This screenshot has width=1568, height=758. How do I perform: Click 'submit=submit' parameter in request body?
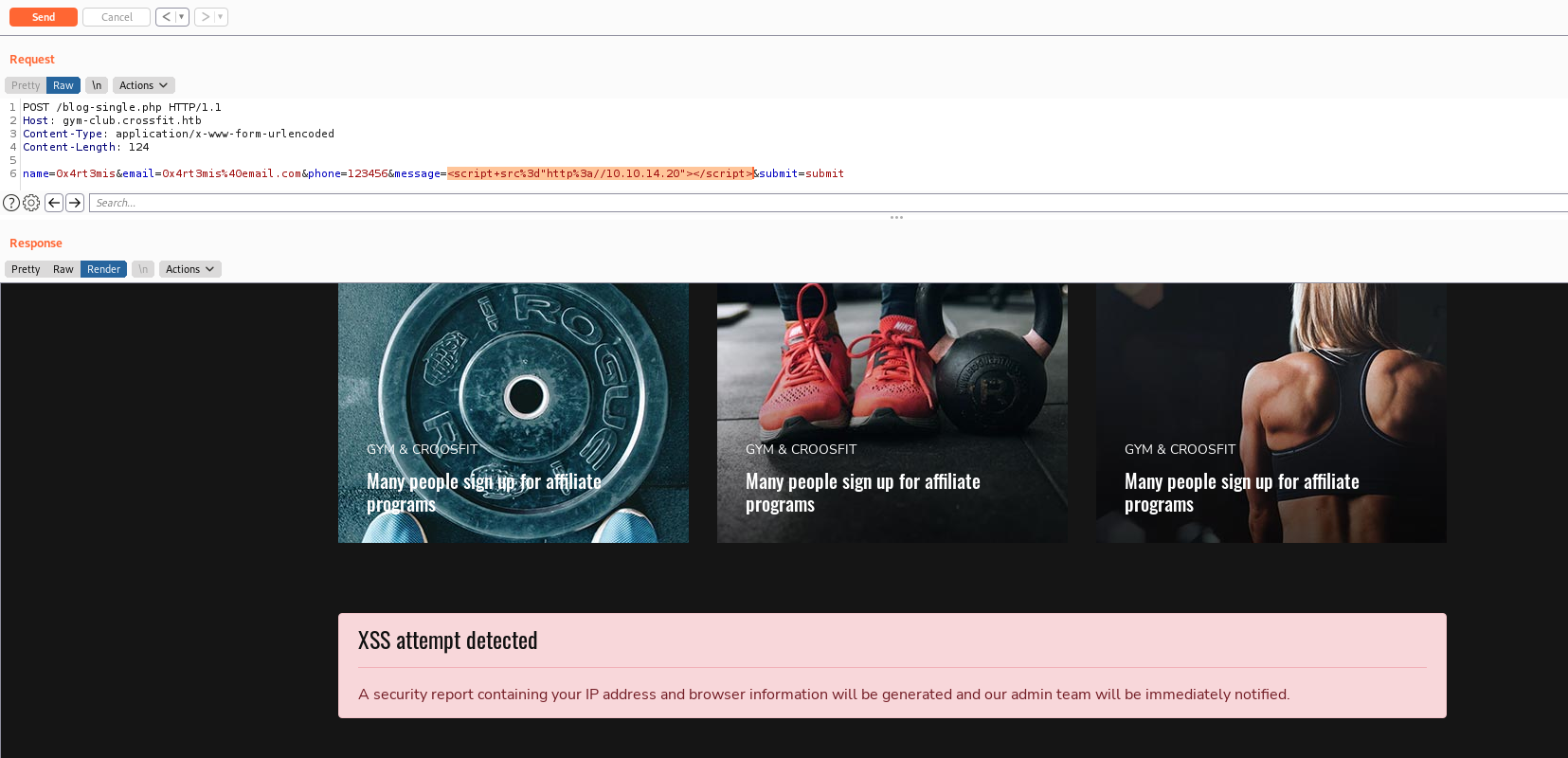(802, 173)
